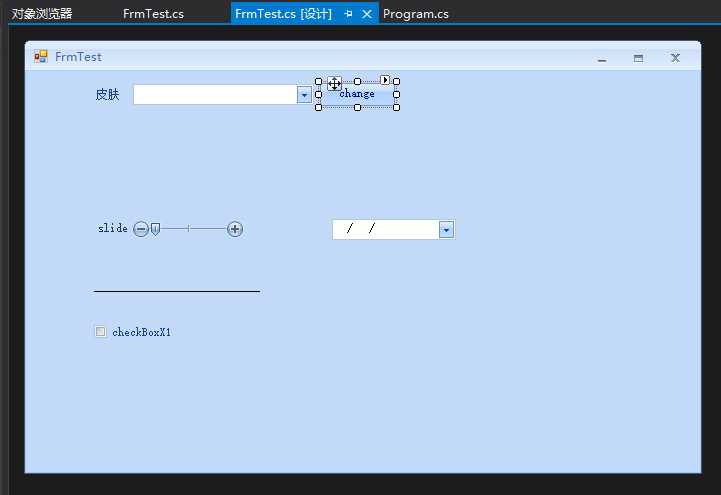Switch to the 对象浏览器 tab
This screenshot has width=721, height=495.
click(x=42, y=14)
